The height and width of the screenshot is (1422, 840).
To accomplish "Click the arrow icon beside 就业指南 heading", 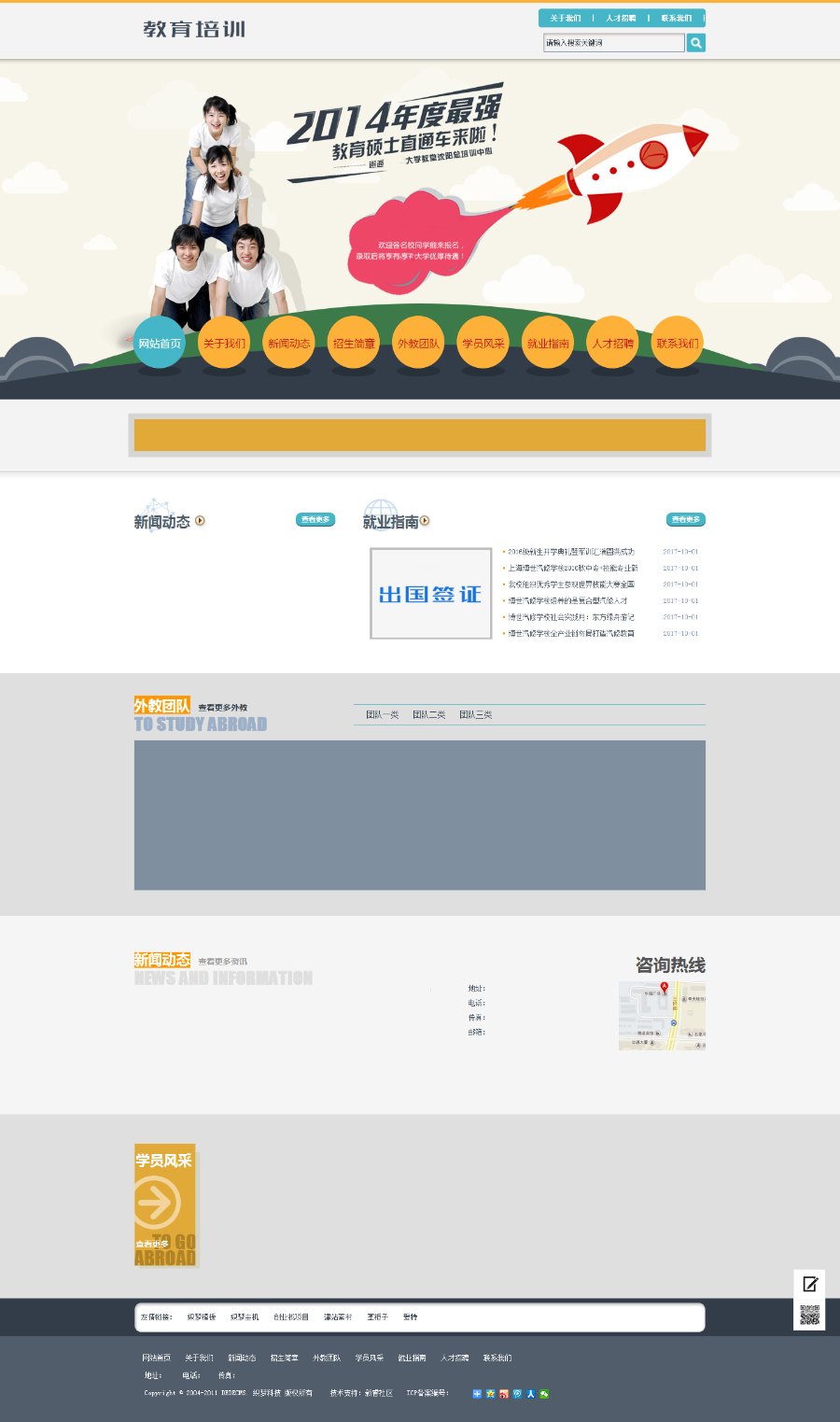I will [x=425, y=521].
